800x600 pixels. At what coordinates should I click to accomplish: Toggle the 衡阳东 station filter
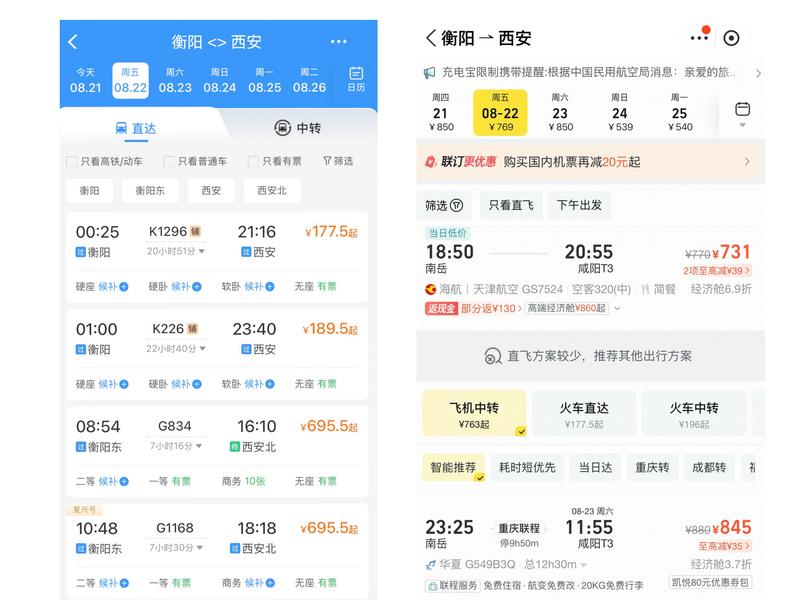(150, 190)
